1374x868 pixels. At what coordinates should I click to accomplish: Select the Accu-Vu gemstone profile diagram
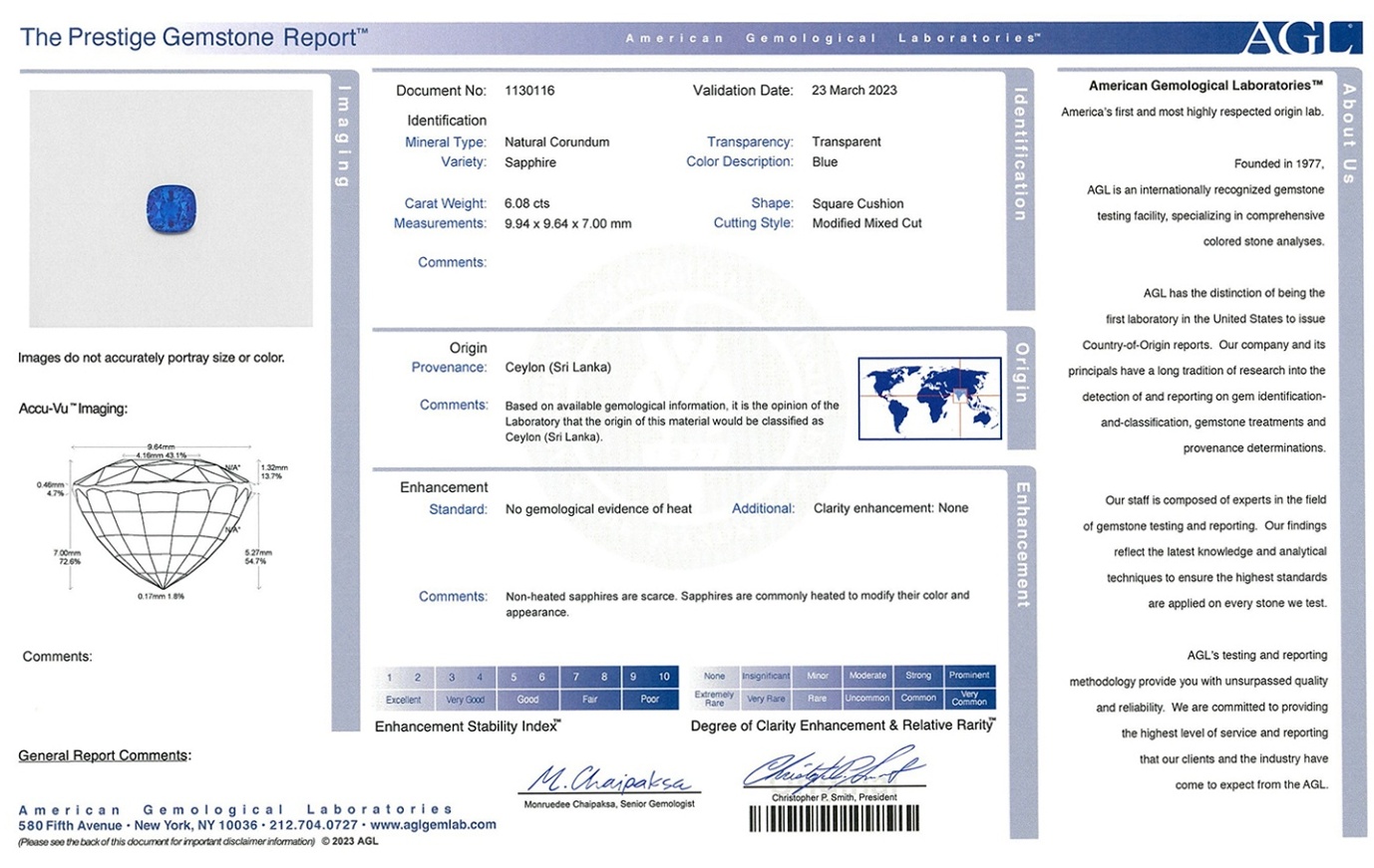(163, 521)
